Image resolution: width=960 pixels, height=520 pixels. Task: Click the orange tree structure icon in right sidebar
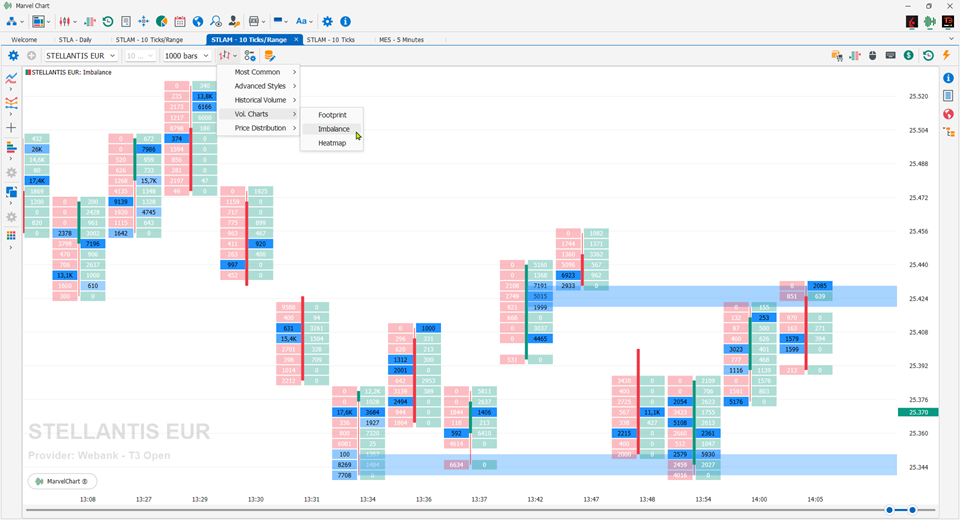click(948, 132)
